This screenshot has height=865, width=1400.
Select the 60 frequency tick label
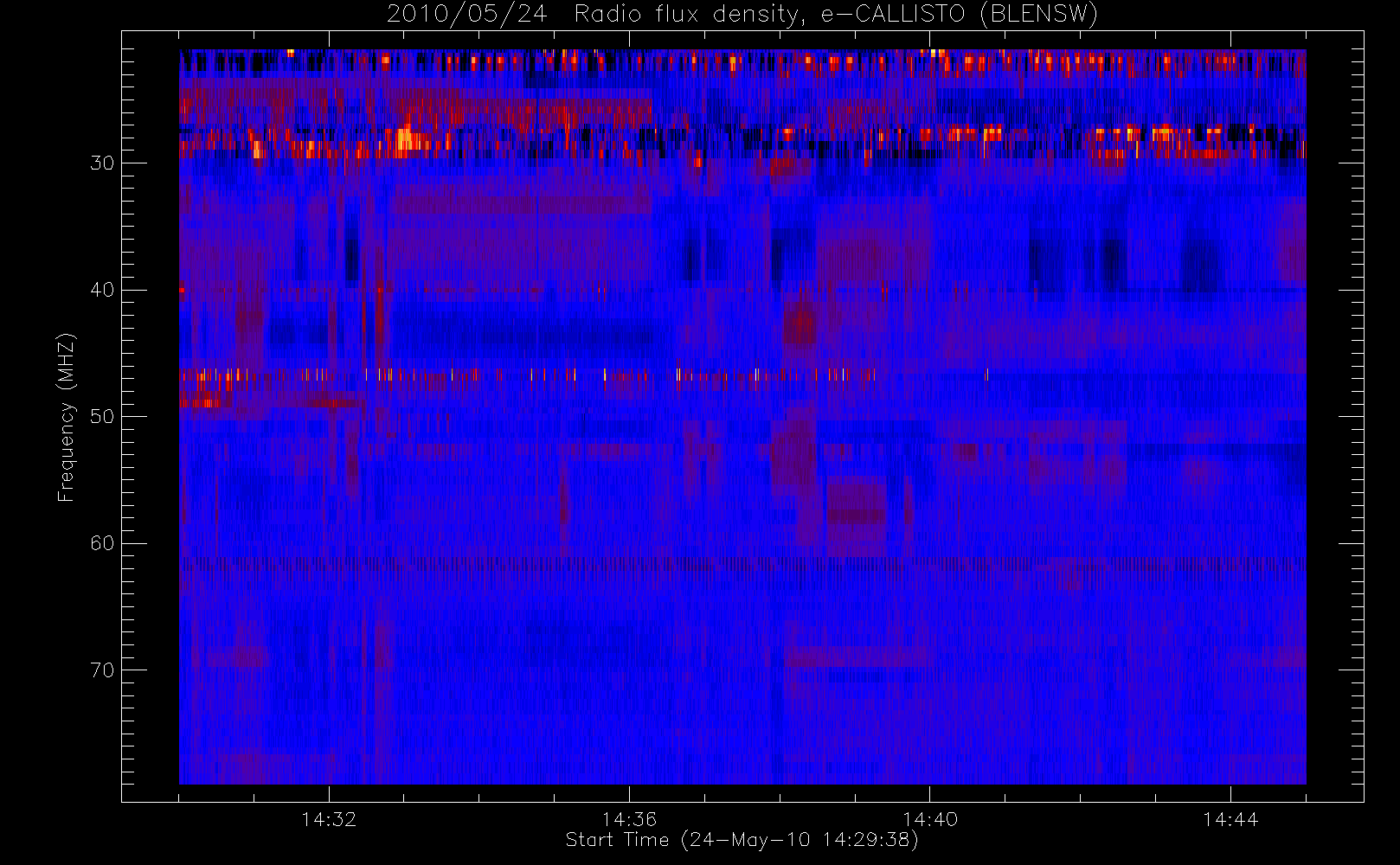pyautogui.click(x=102, y=543)
